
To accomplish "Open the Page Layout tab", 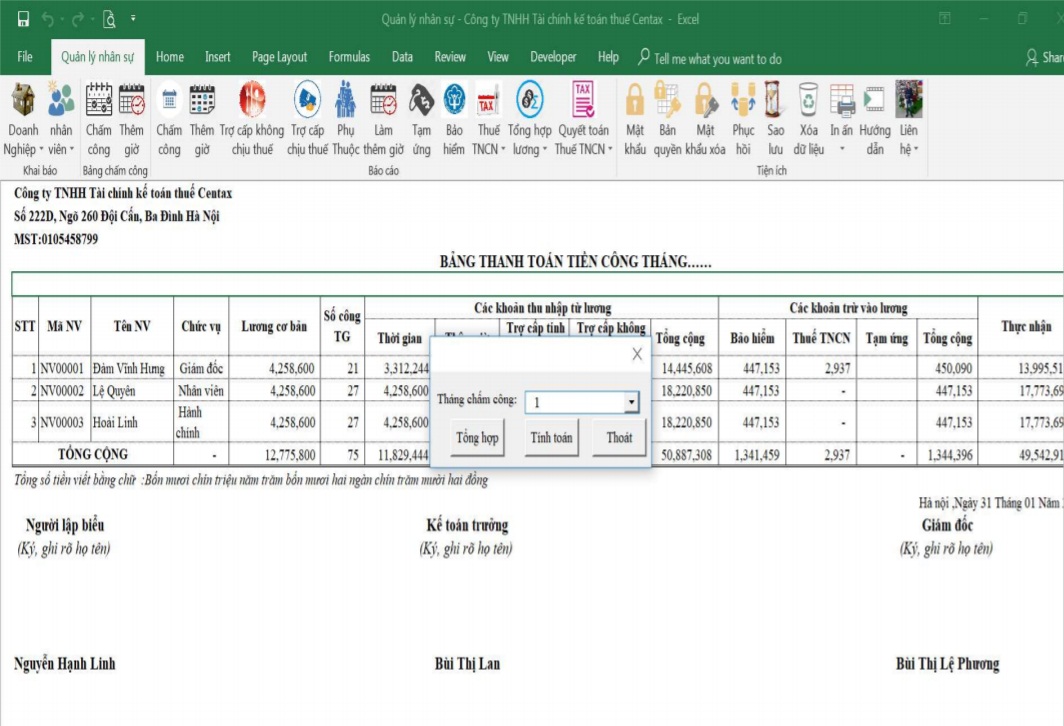I will point(279,57).
